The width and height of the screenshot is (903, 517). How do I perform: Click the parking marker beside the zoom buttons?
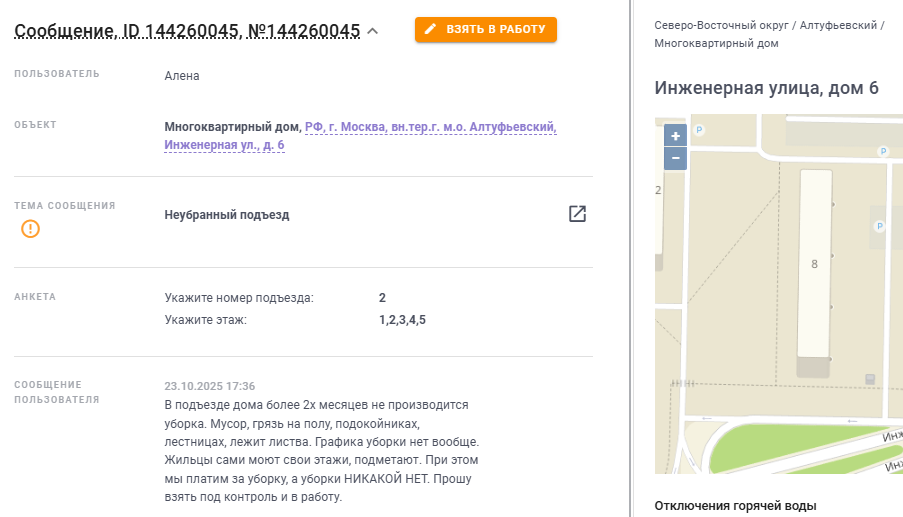pos(699,129)
